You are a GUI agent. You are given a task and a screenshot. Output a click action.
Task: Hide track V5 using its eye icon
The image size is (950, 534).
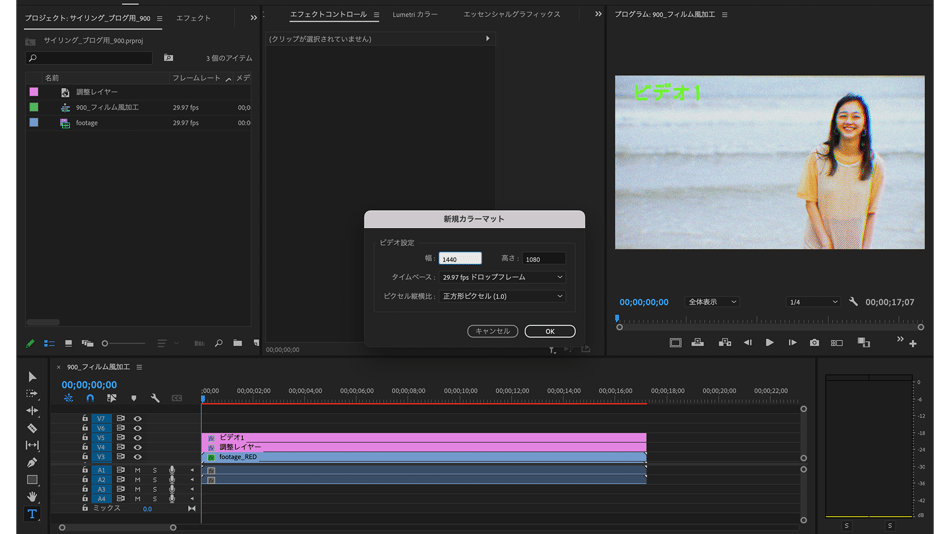(138, 438)
